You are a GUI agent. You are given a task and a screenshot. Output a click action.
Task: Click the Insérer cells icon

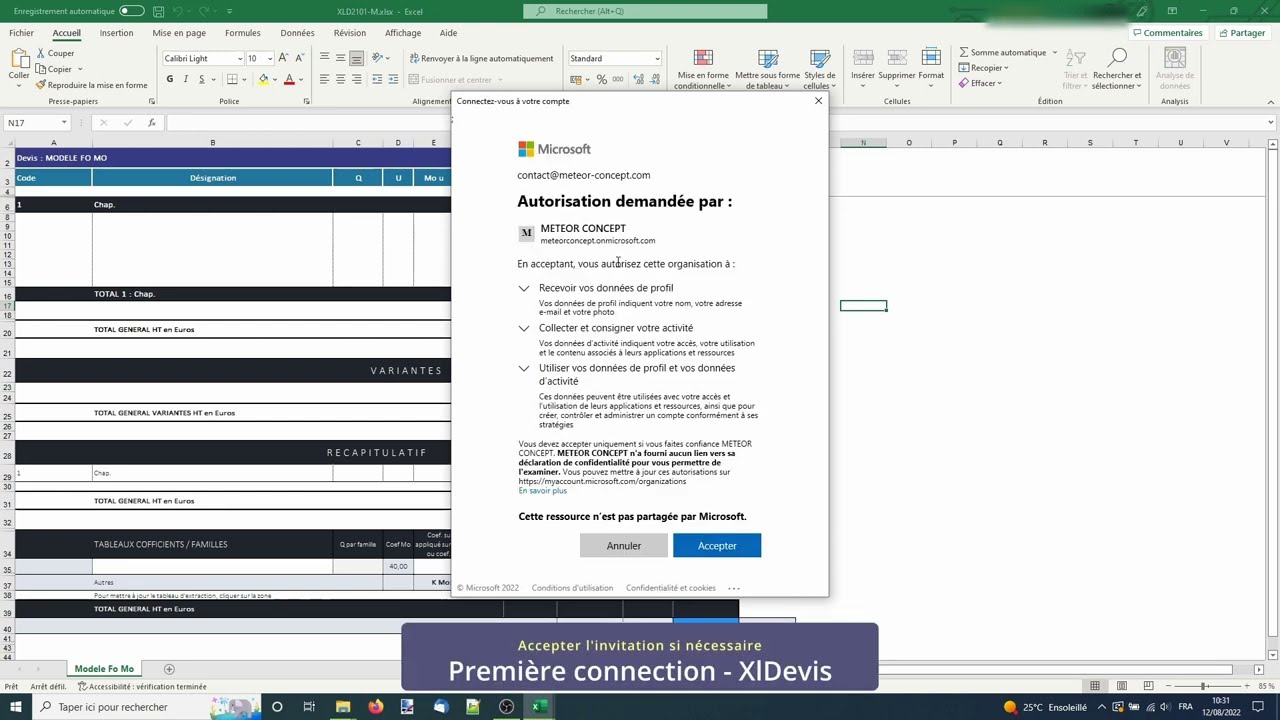click(x=863, y=59)
